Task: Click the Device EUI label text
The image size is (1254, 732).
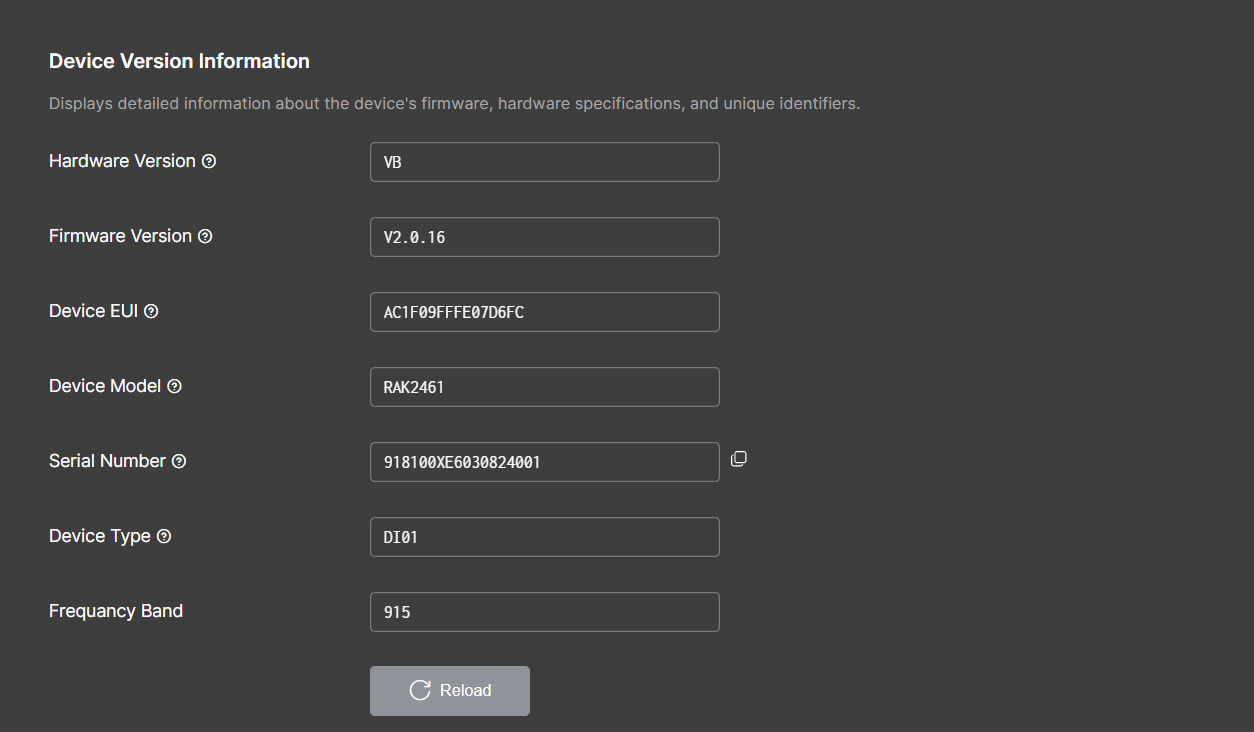Action: click(x=92, y=311)
